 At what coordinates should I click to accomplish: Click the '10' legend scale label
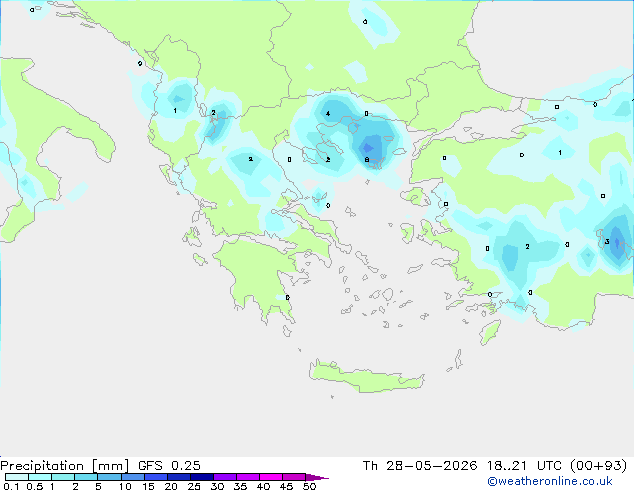(x=125, y=486)
